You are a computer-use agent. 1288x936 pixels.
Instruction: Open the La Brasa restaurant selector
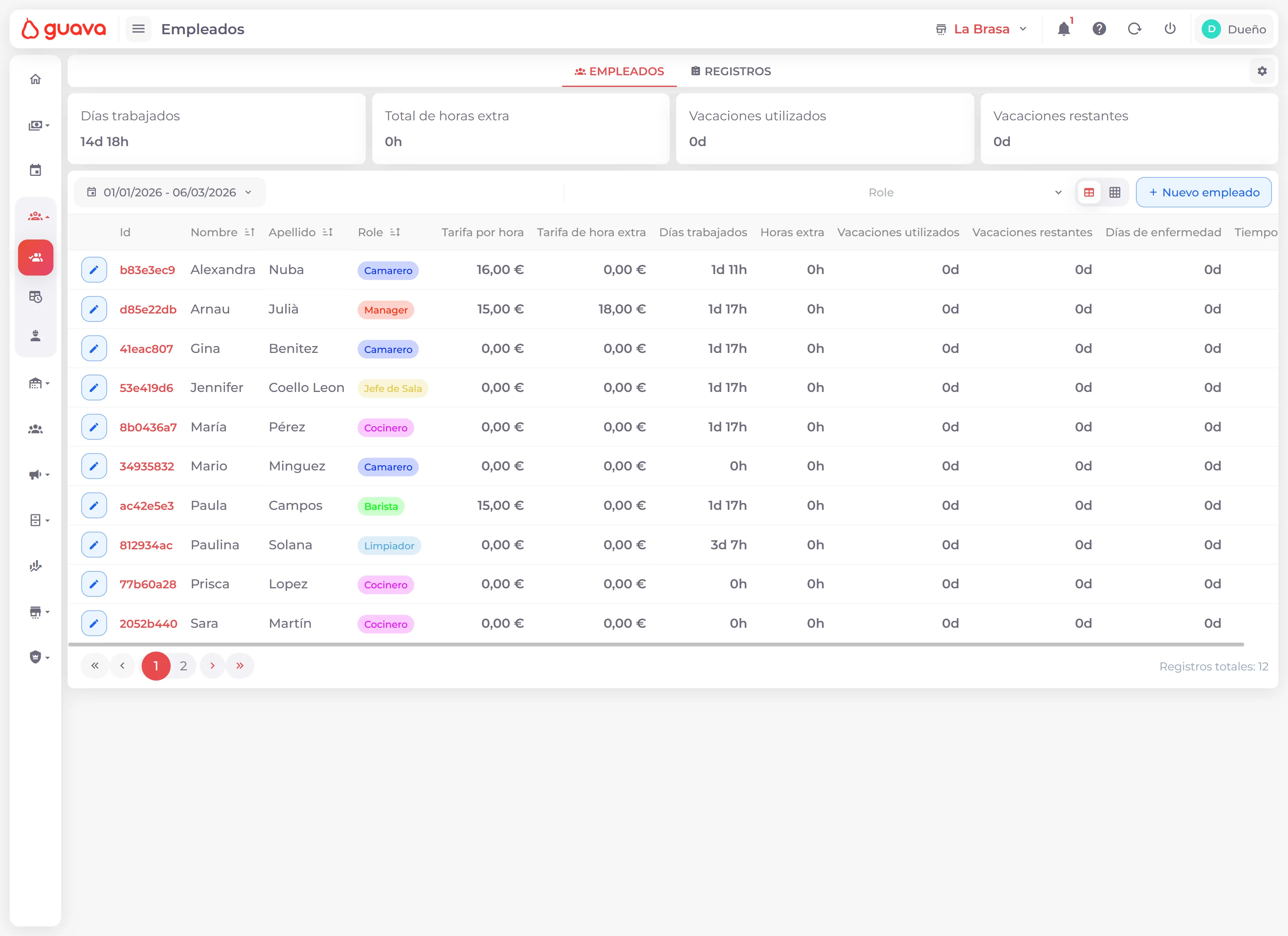[x=981, y=29]
